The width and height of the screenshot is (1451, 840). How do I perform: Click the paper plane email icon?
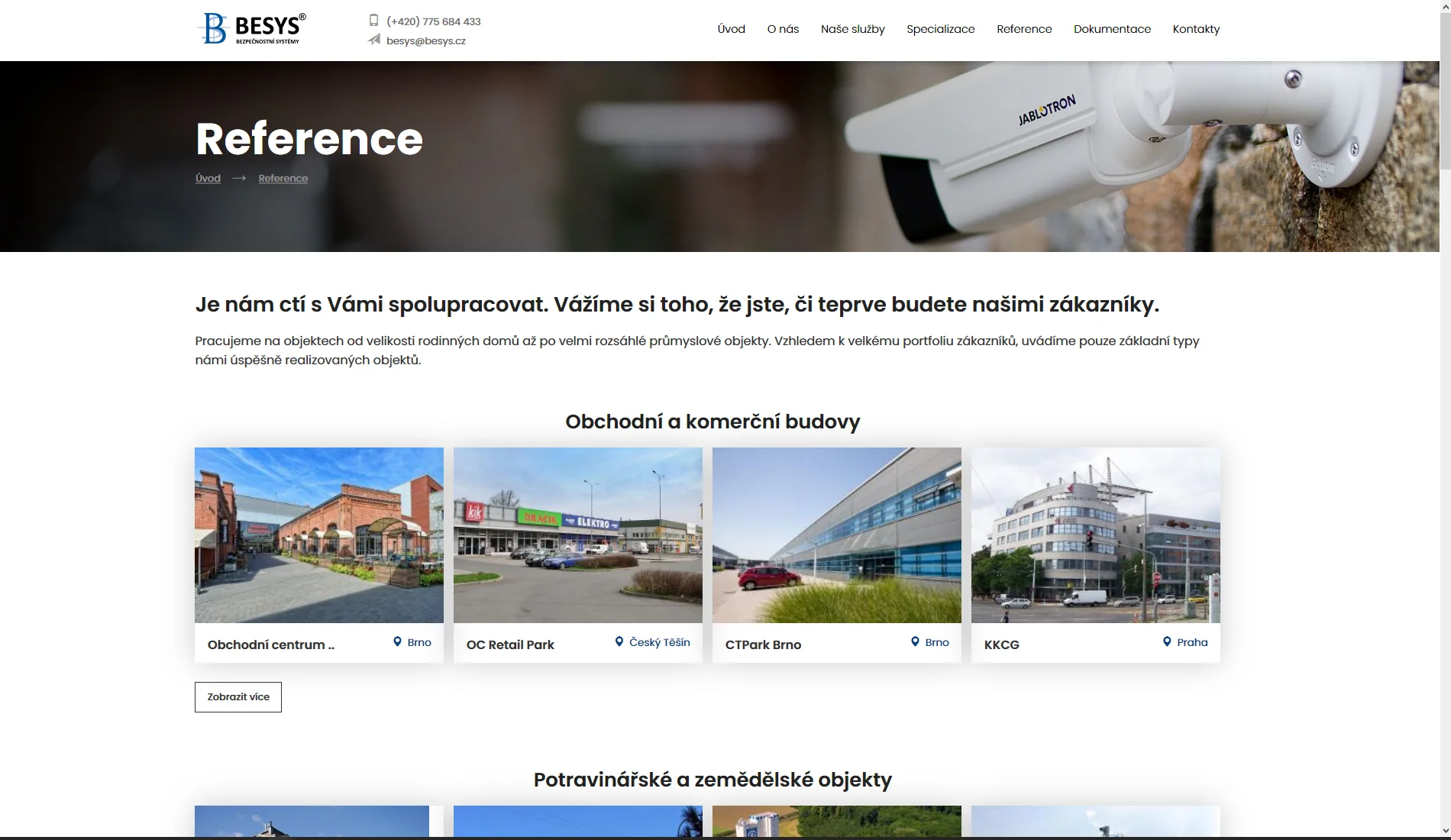pyautogui.click(x=373, y=40)
